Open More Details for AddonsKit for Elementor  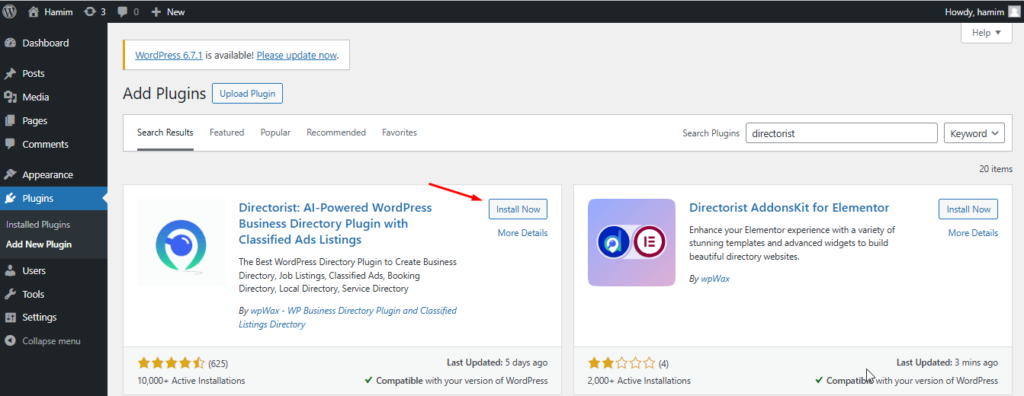point(973,233)
